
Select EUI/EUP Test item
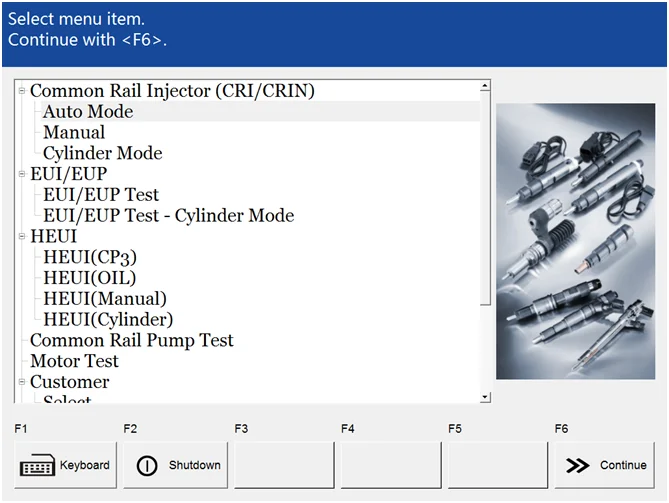tap(100, 195)
